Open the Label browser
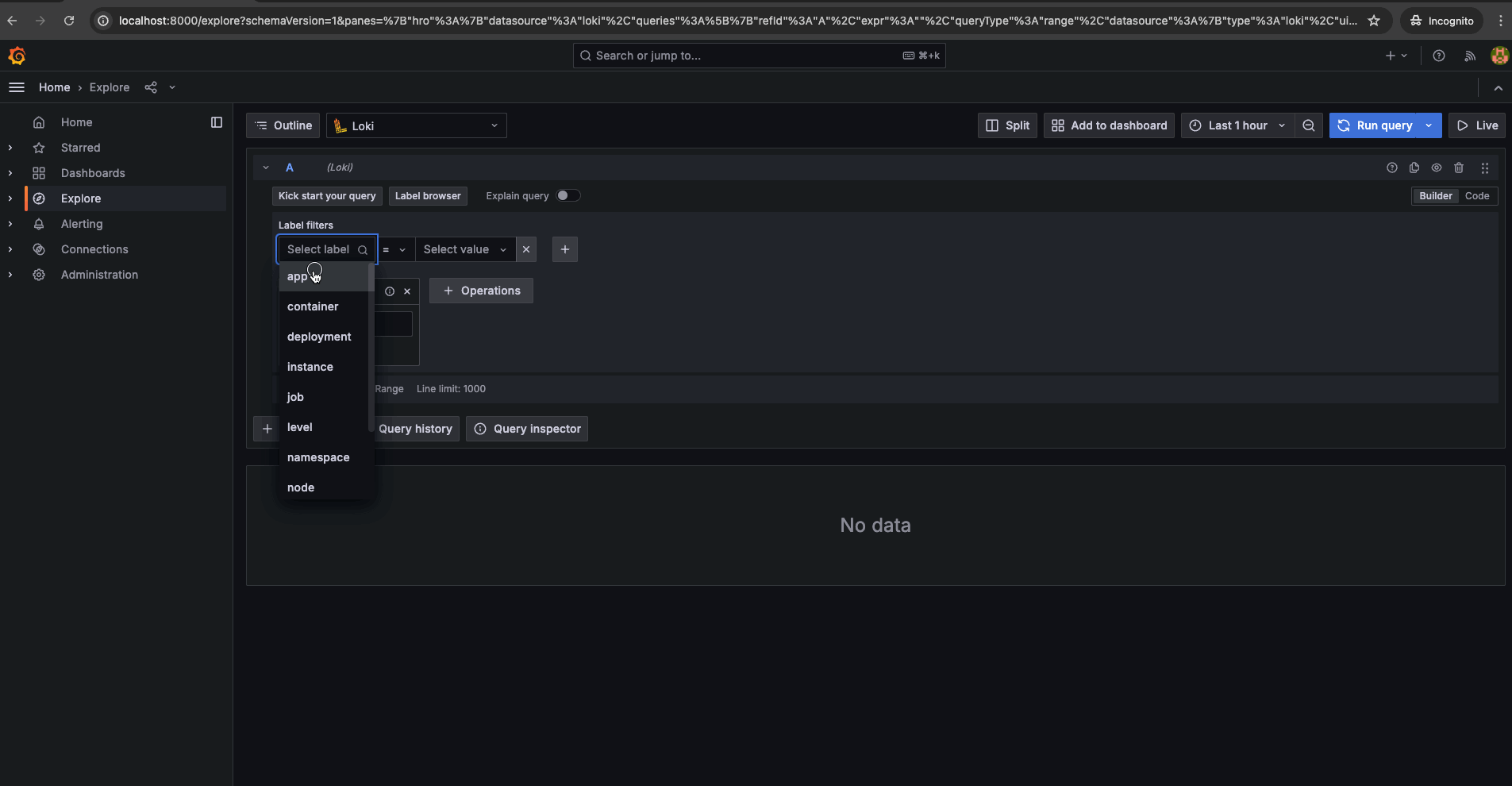Viewport: 1512px width, 786px height. [428, 196]
